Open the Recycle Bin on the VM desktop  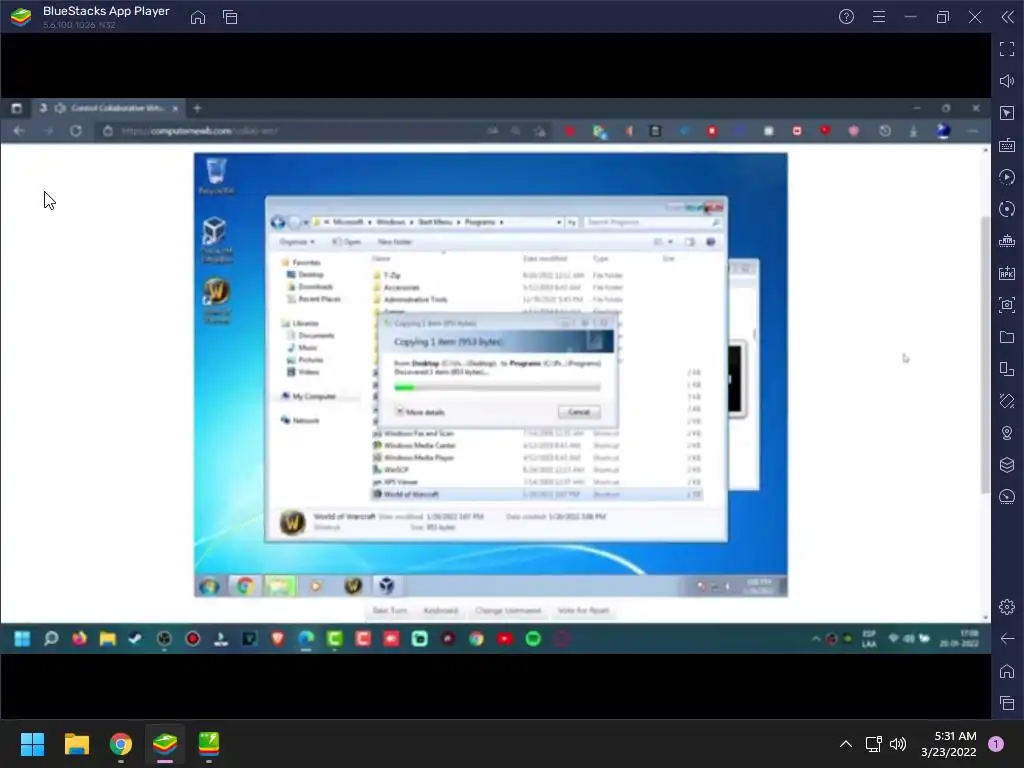point(216,176)
